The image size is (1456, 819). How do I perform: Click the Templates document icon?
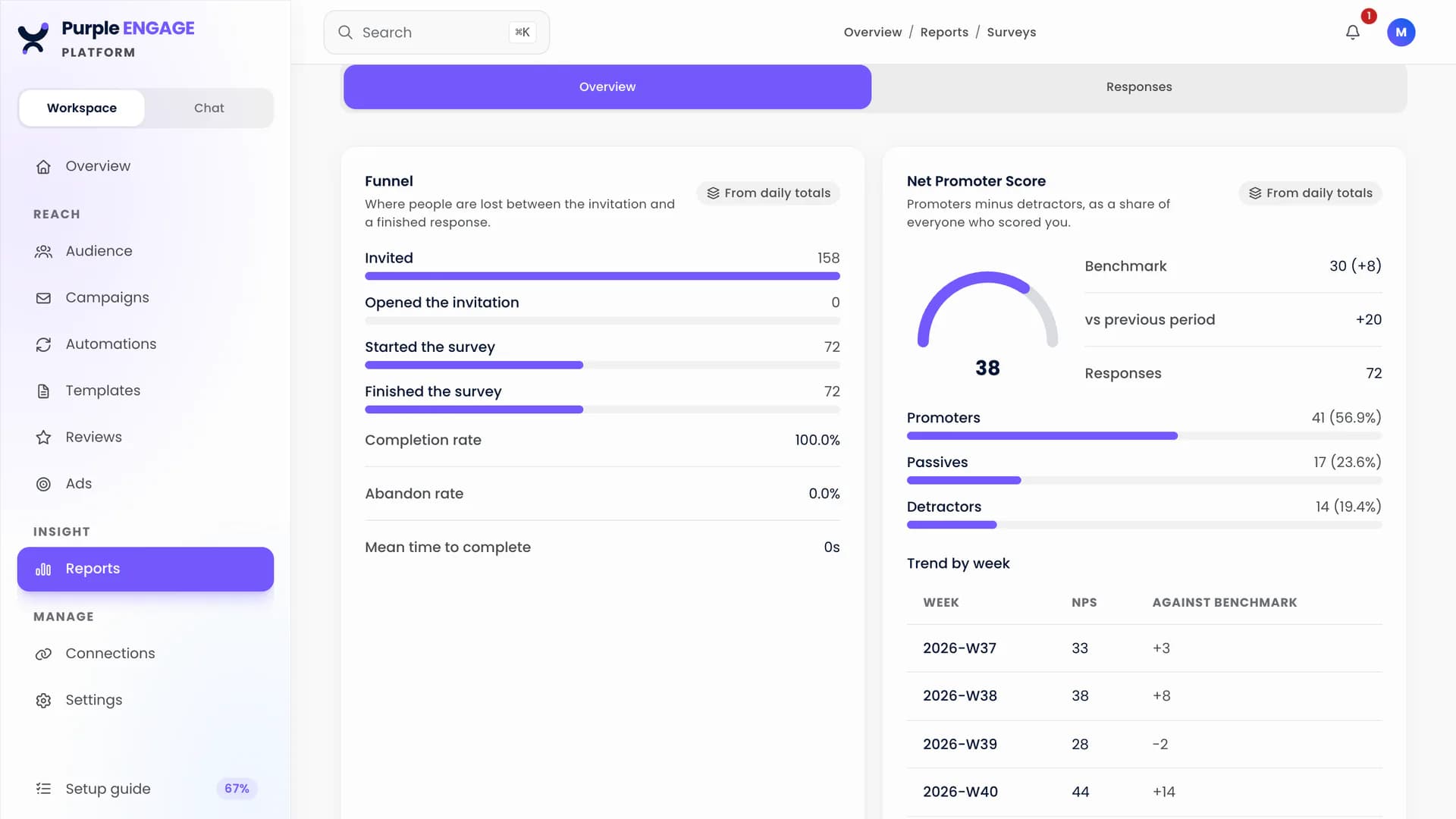point(43,391)
